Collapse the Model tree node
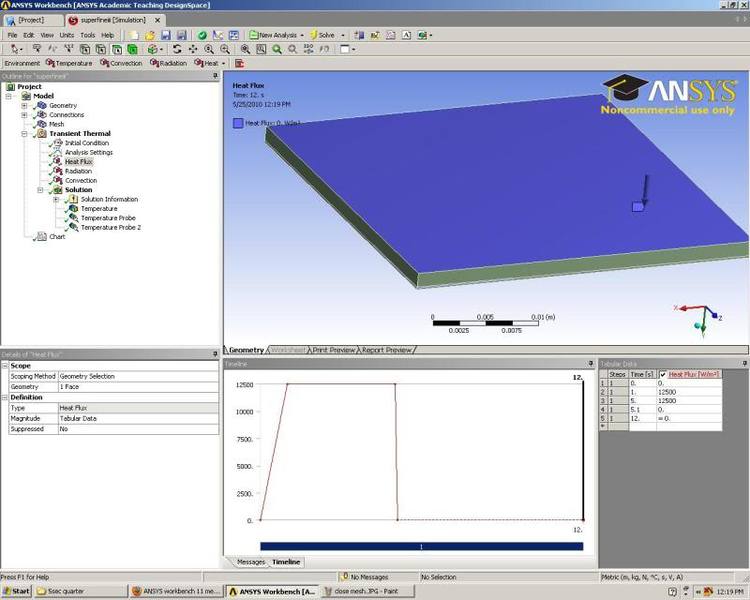The image size is (750, 600). pyautogui.click(x=9, y=96)
